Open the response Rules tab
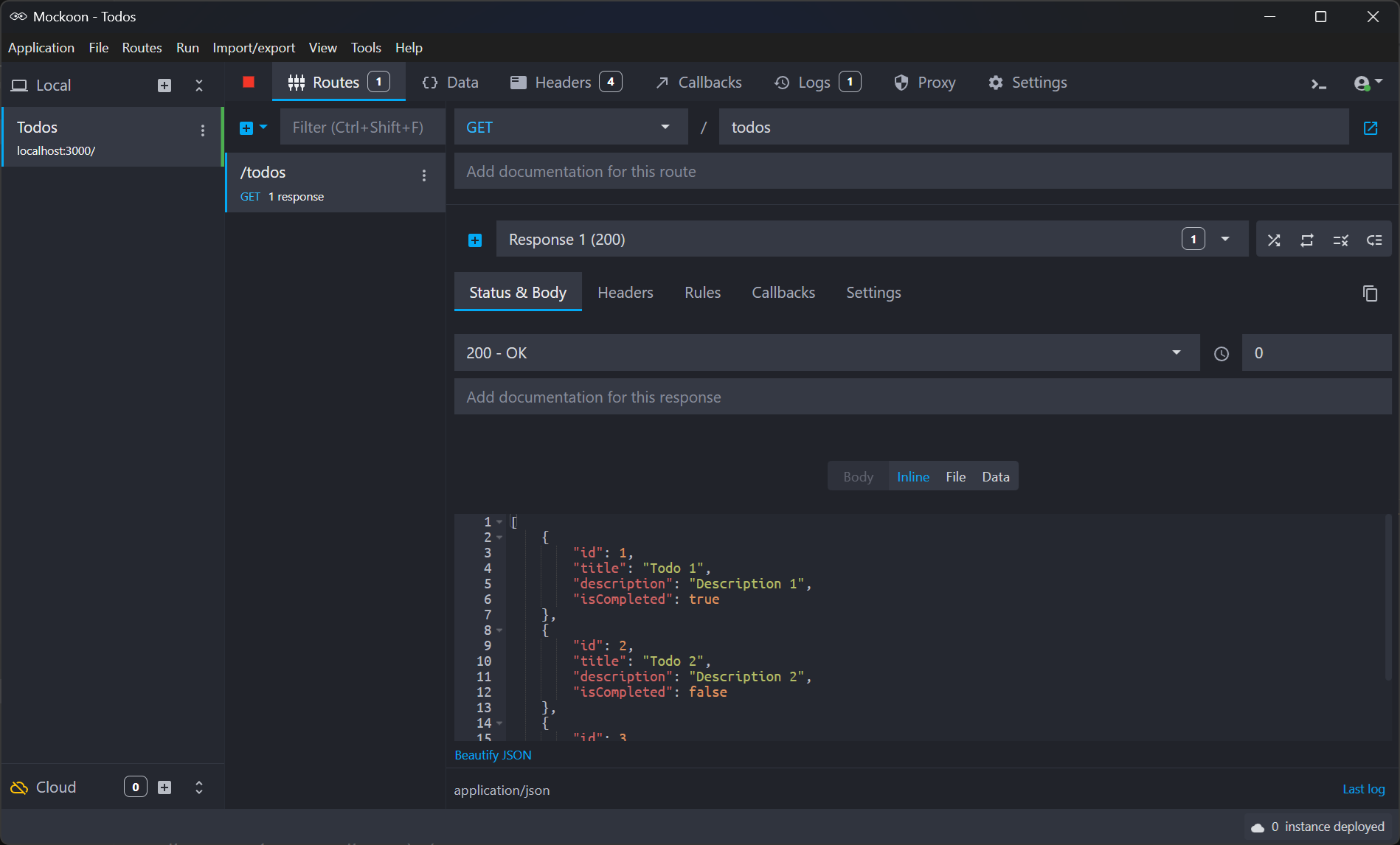Viewport: 1400px width, 845px height. click(703, 293)
